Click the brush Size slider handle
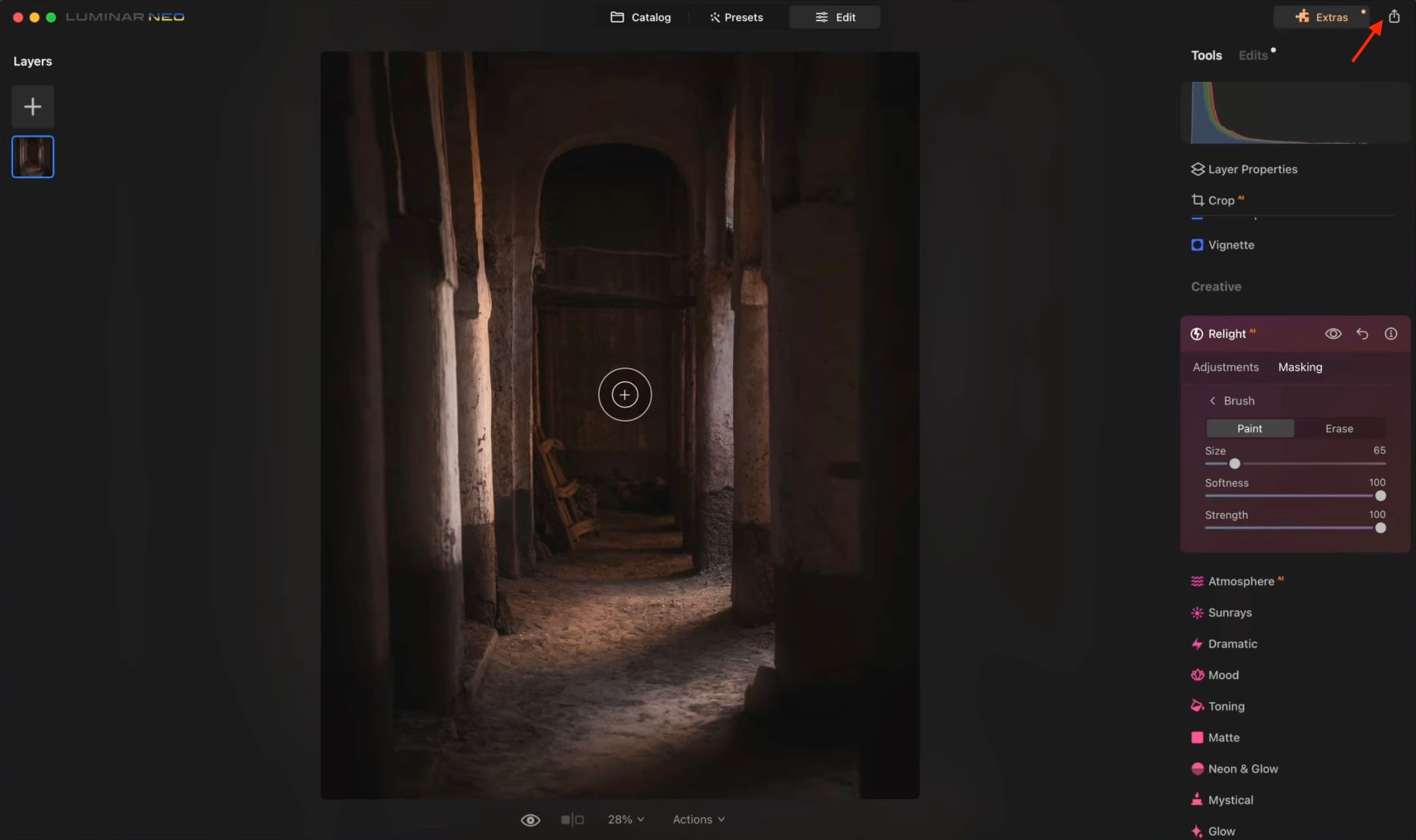This screenshot has height=840, width=1416. coord(1234,463)
